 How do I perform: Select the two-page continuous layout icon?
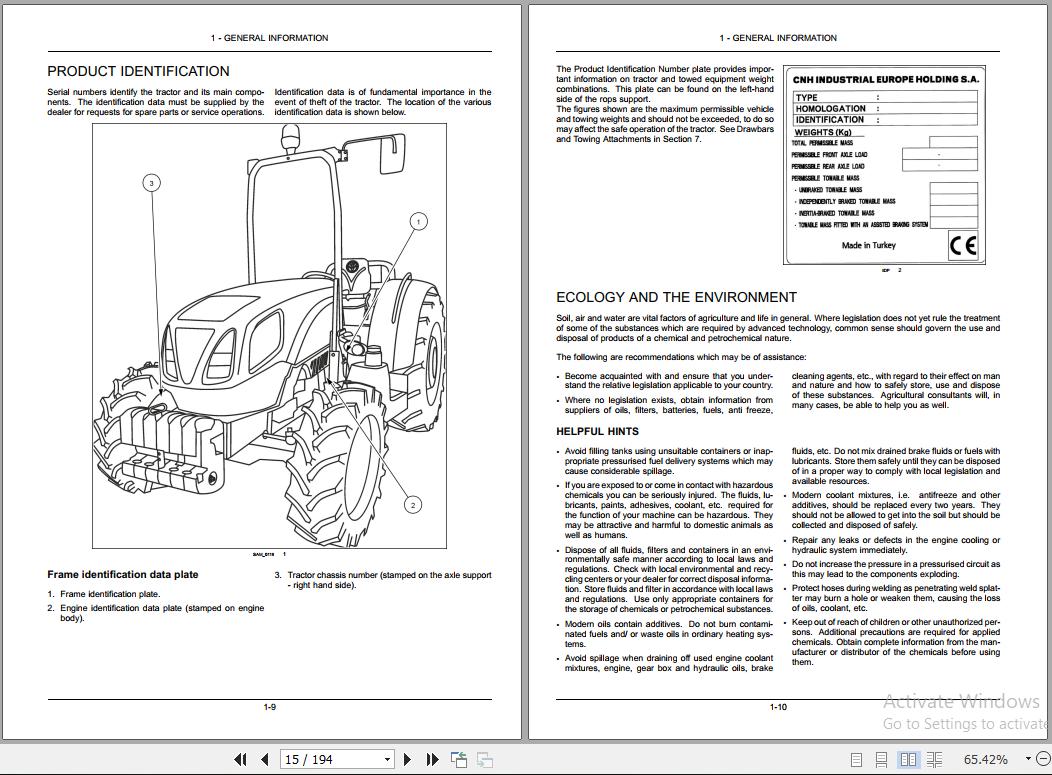pos(935,760)
